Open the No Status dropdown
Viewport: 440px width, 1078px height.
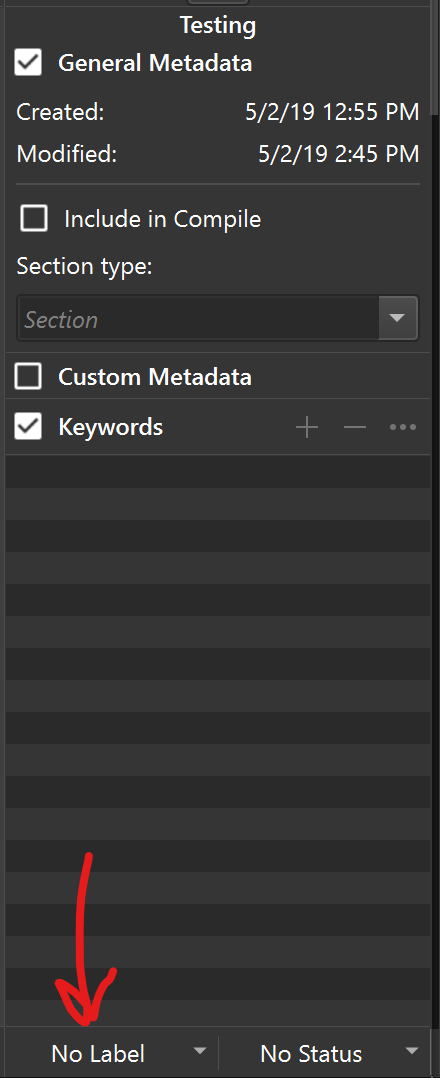(327, 1053)
